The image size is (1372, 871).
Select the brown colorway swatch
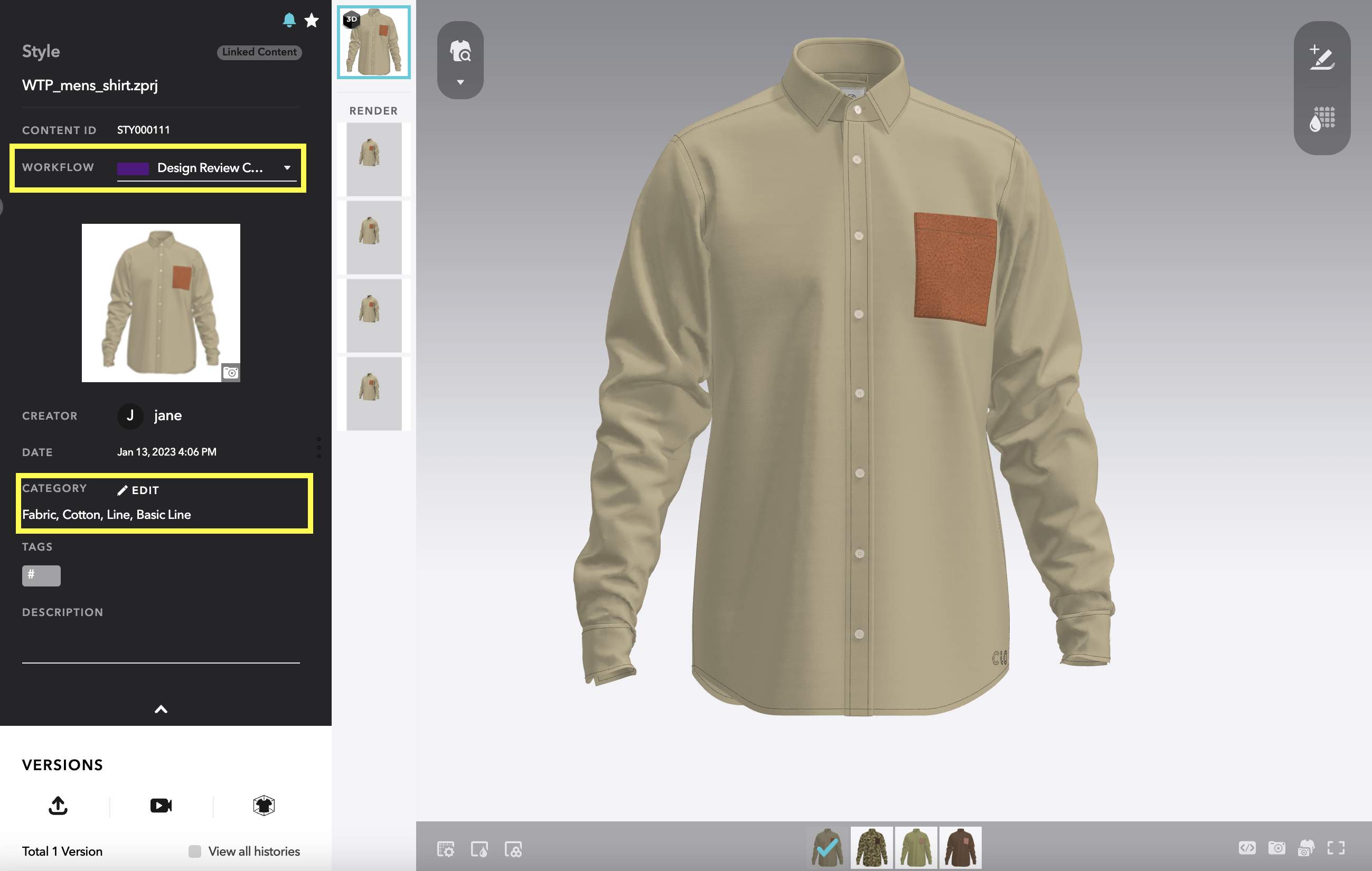(960, 847)
